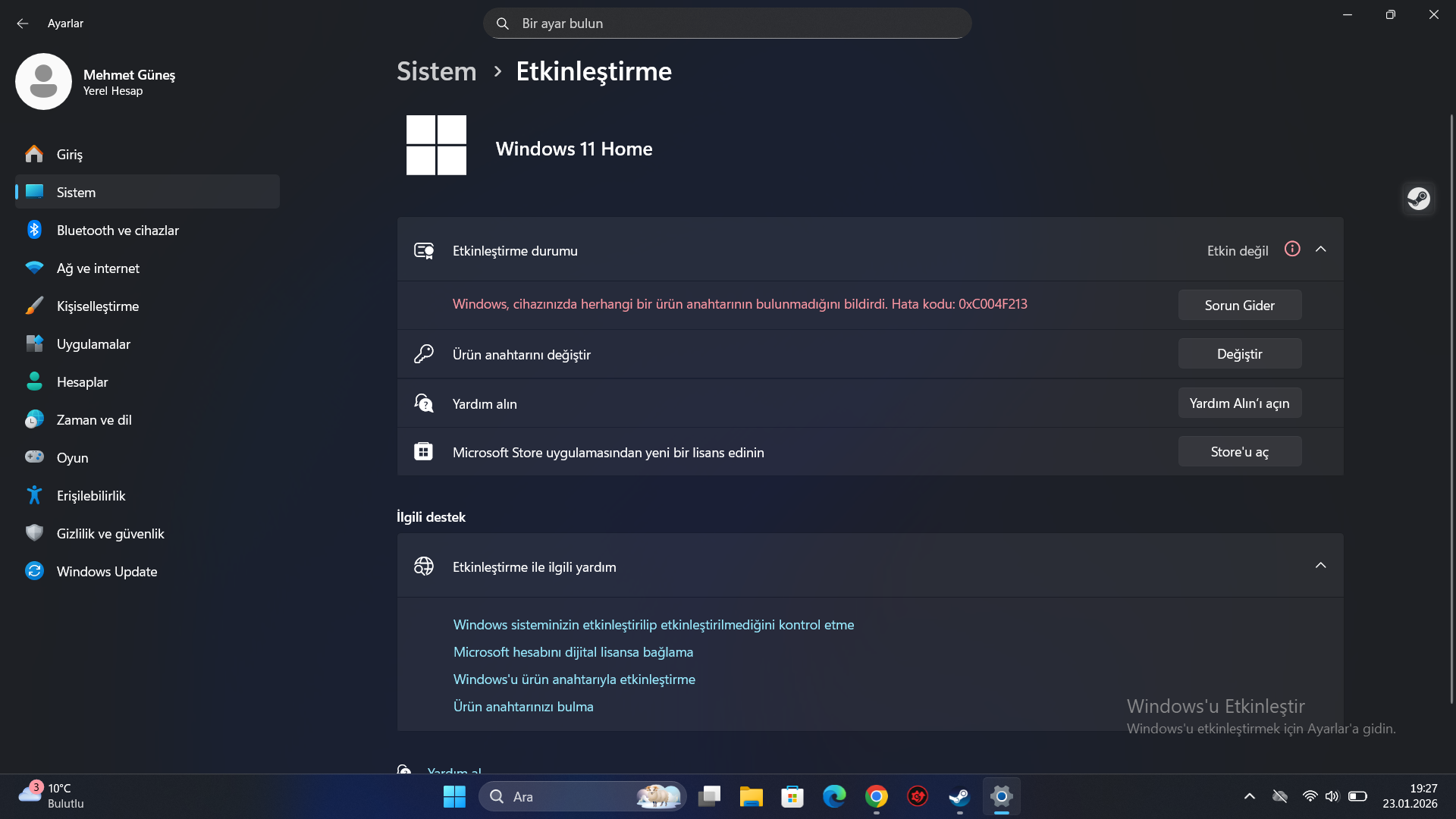The width and height of the screenshot is (1456, 819).
Task: Click the Wi-Fi icon beside Ağ ve internet
Action: [x=34, y=268]
